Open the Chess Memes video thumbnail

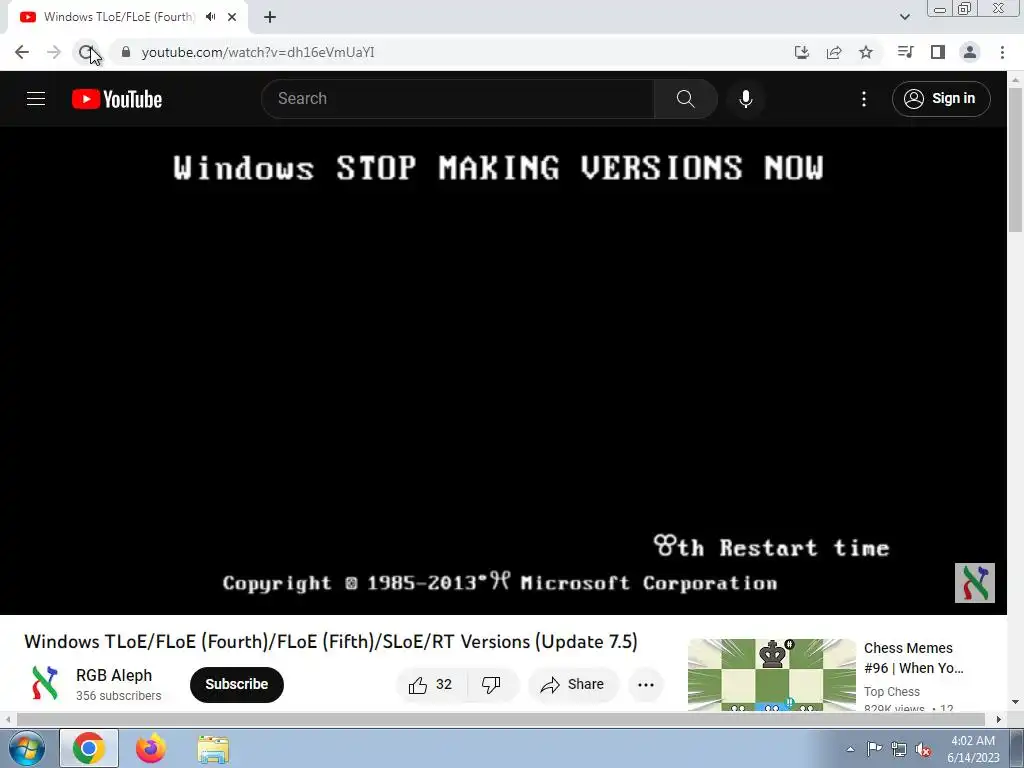tap(772, 675)
